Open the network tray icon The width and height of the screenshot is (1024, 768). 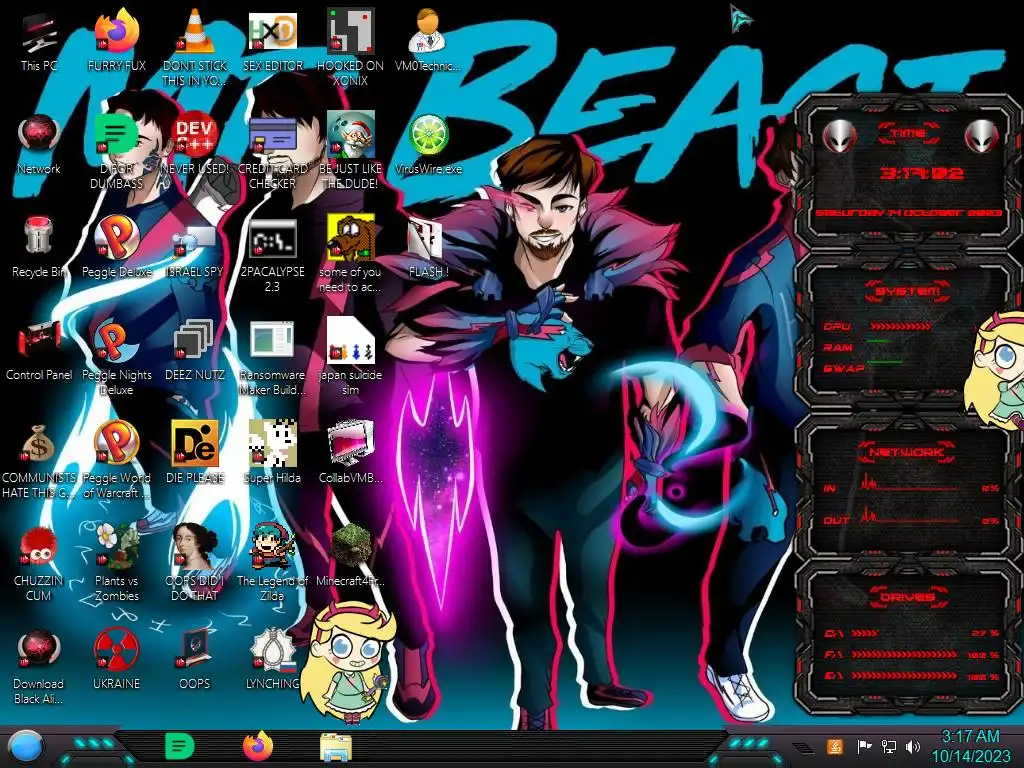pyautogui.click(x=888, y=746)
